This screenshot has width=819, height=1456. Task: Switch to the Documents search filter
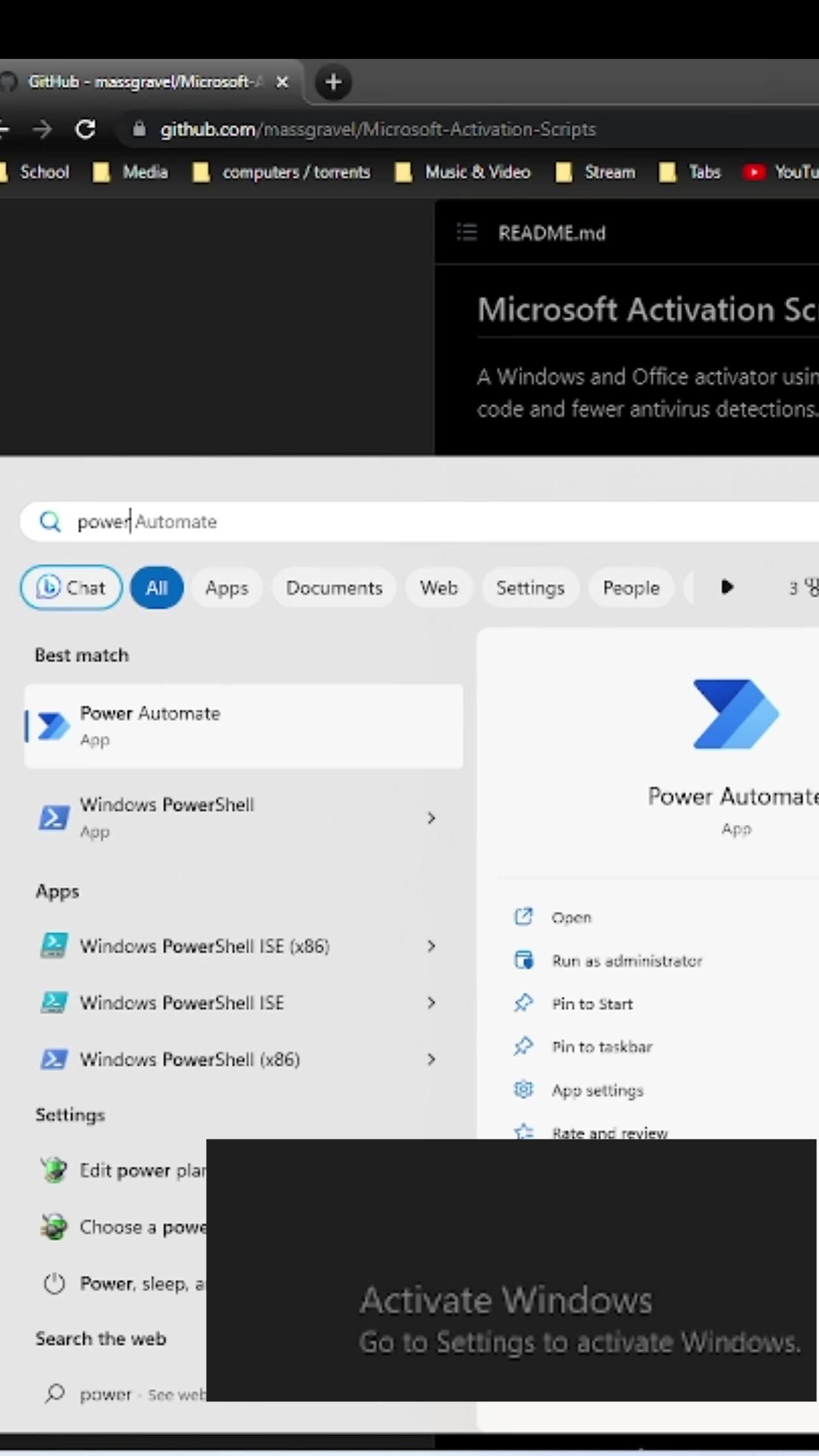point(334,587)
